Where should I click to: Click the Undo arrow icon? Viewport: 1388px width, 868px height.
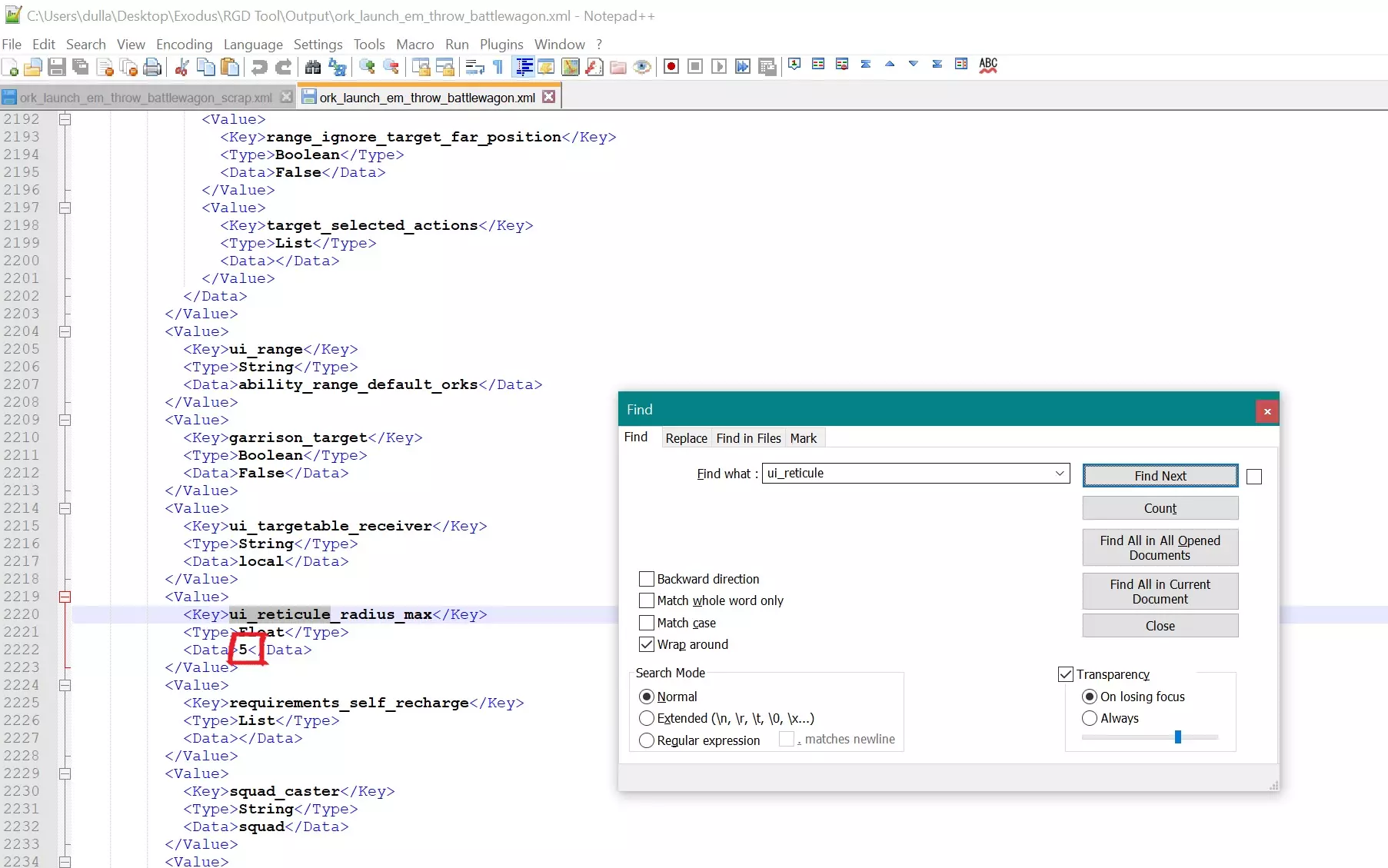coord(259,67)
